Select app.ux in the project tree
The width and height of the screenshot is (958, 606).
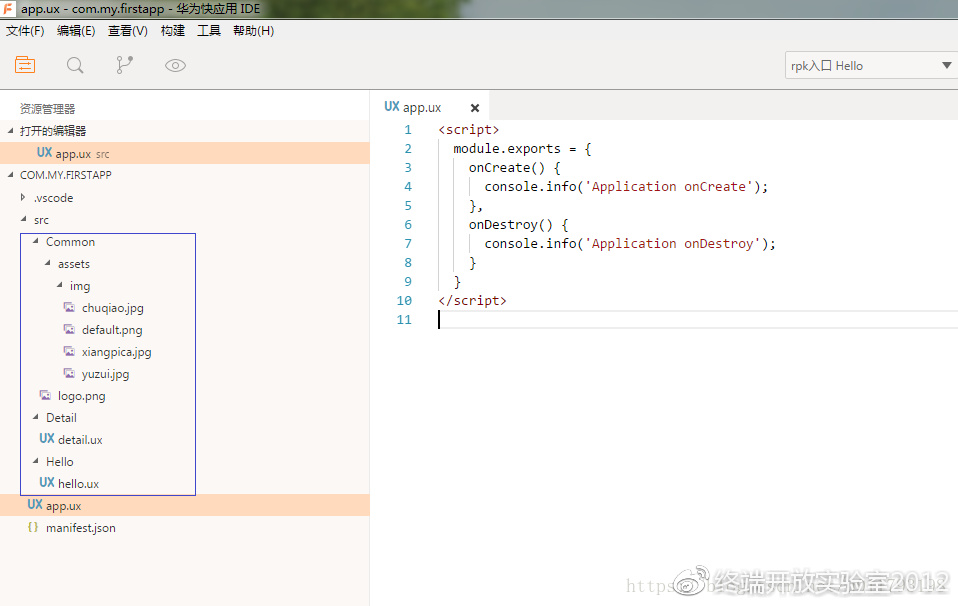pos(185,505)
